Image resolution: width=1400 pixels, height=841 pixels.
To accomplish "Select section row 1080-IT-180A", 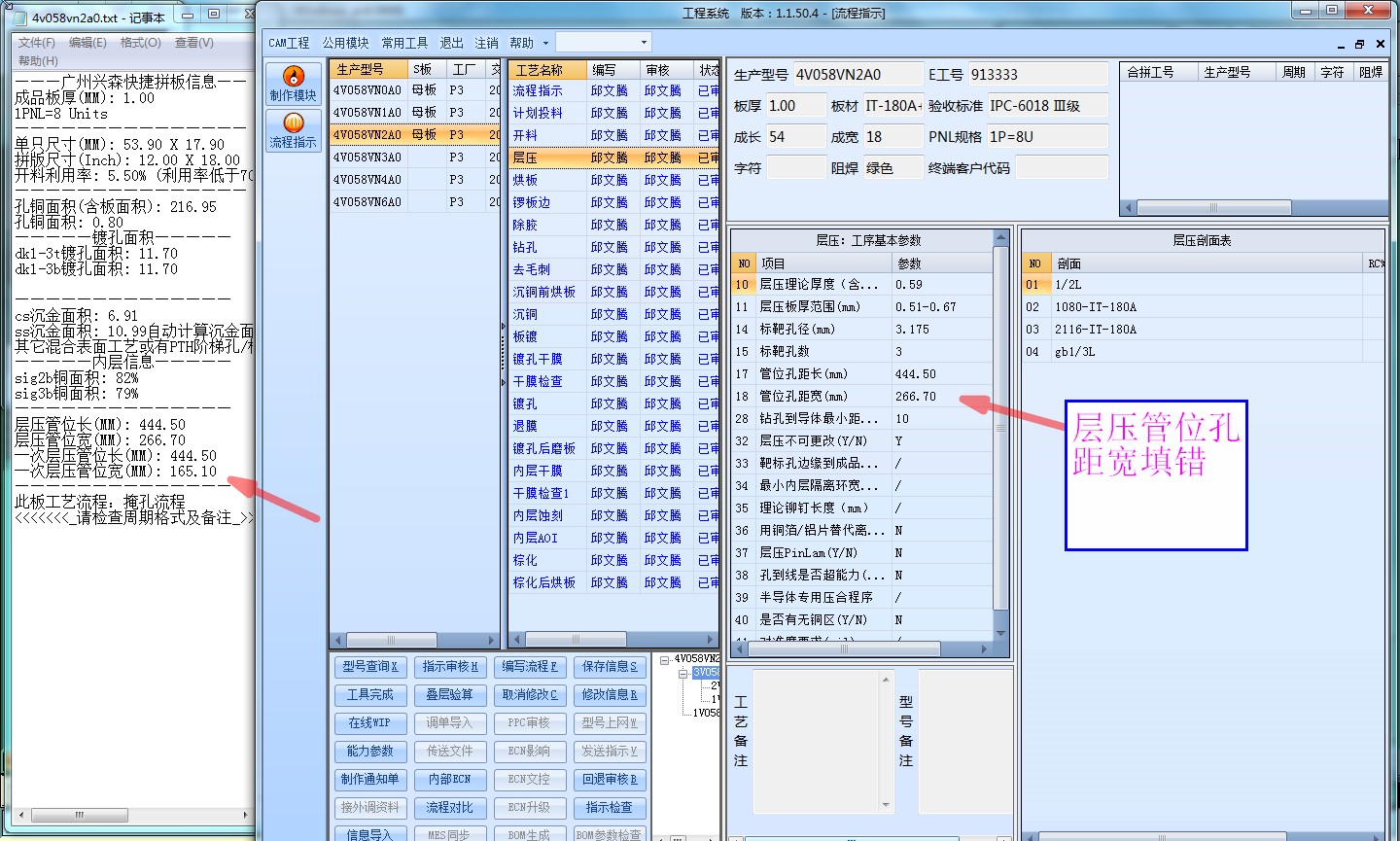I will (x=1204, y=307).
